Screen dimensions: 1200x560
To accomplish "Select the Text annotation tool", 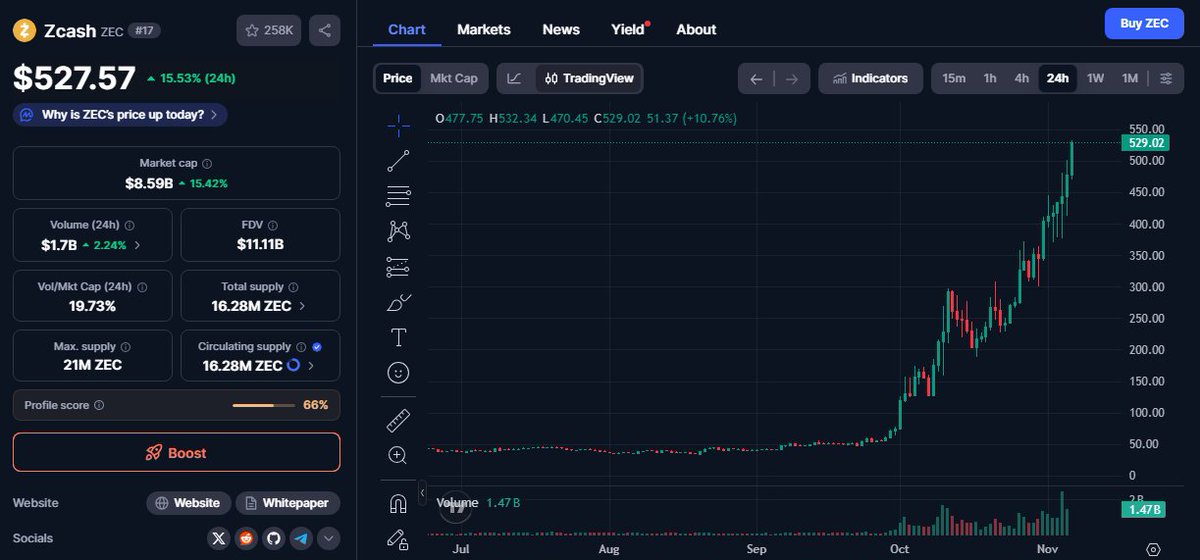I will click(398, 337).
